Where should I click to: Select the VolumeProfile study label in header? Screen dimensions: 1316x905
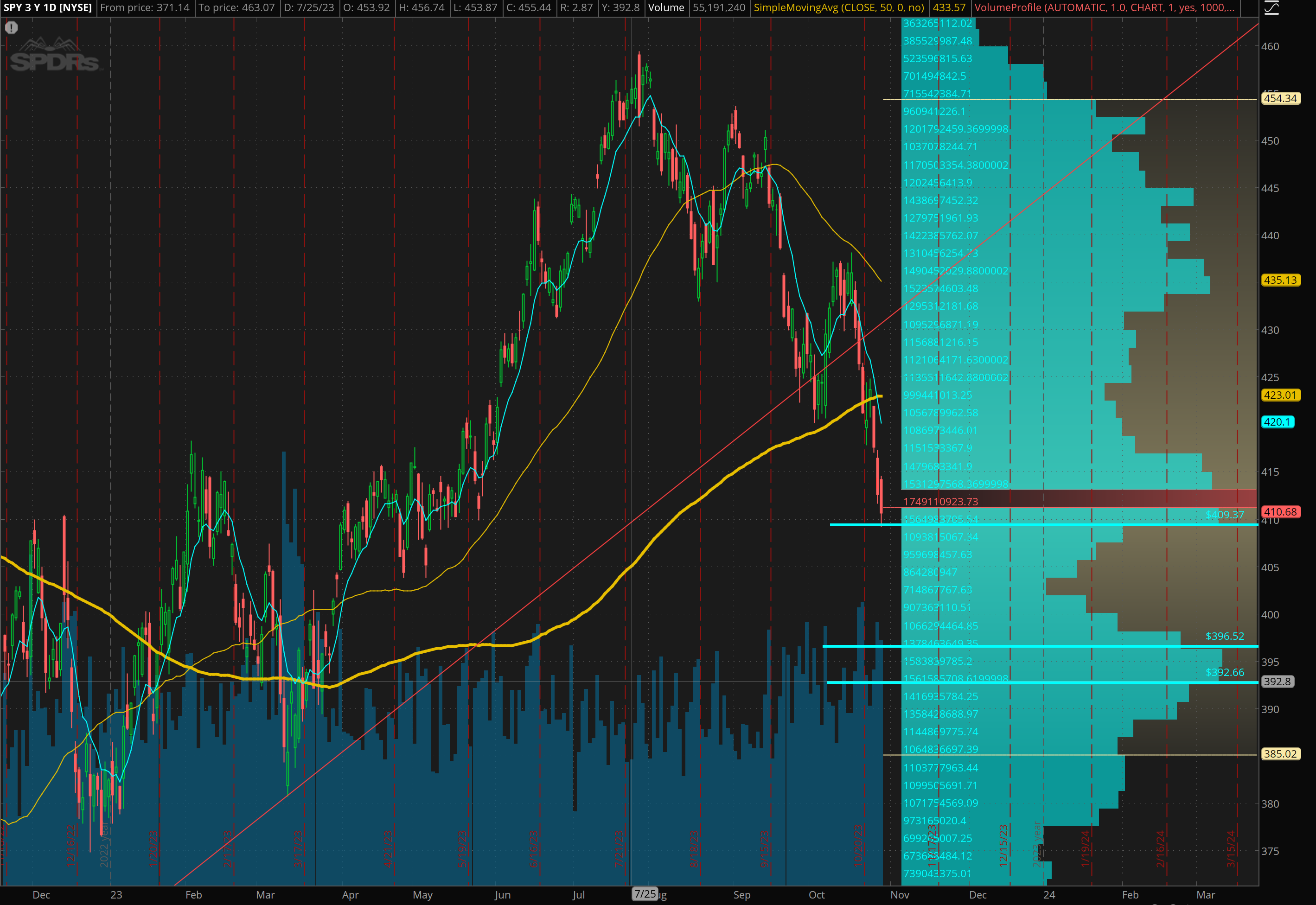(x=1104, y=7)
